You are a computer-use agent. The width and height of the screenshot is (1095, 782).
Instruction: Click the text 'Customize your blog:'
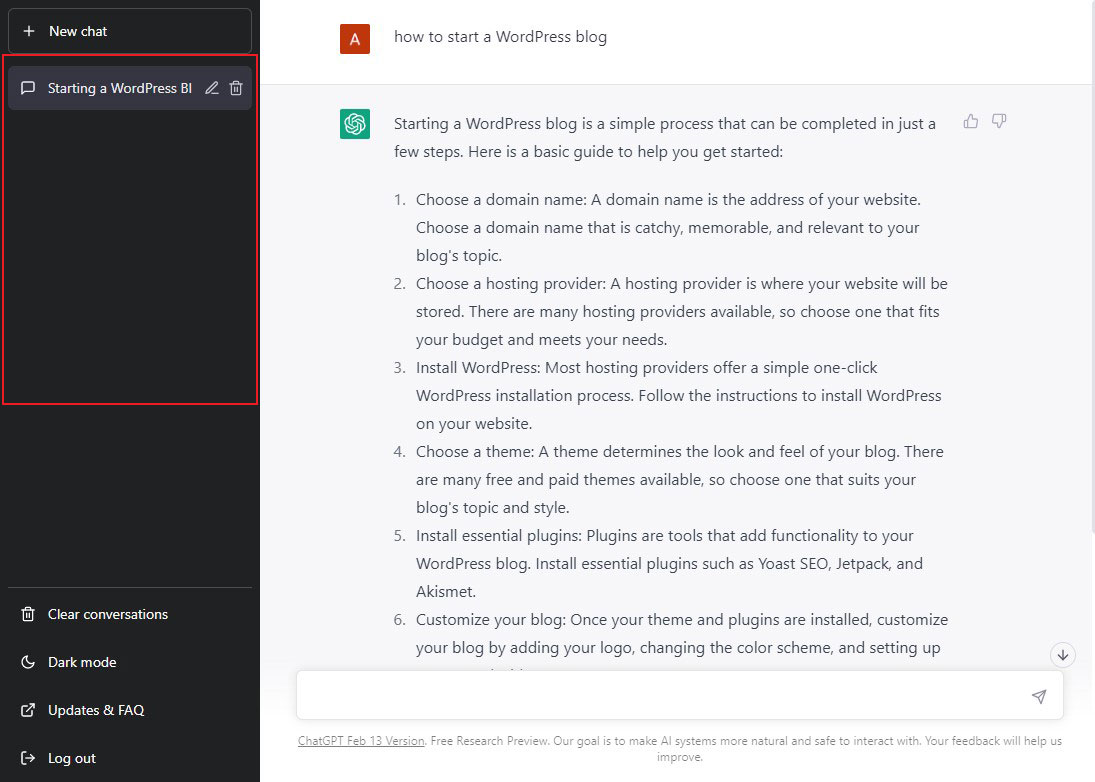492,620
